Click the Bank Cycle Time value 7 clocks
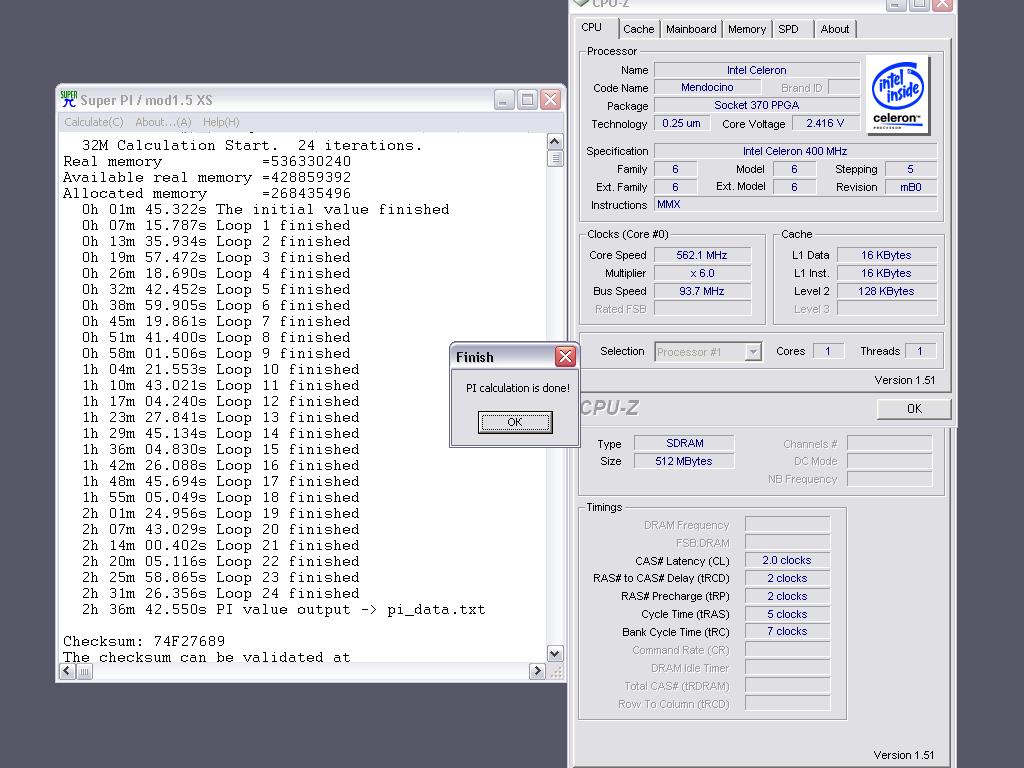Viewport: 1024px width, 768px height. [x=787, y=632]
